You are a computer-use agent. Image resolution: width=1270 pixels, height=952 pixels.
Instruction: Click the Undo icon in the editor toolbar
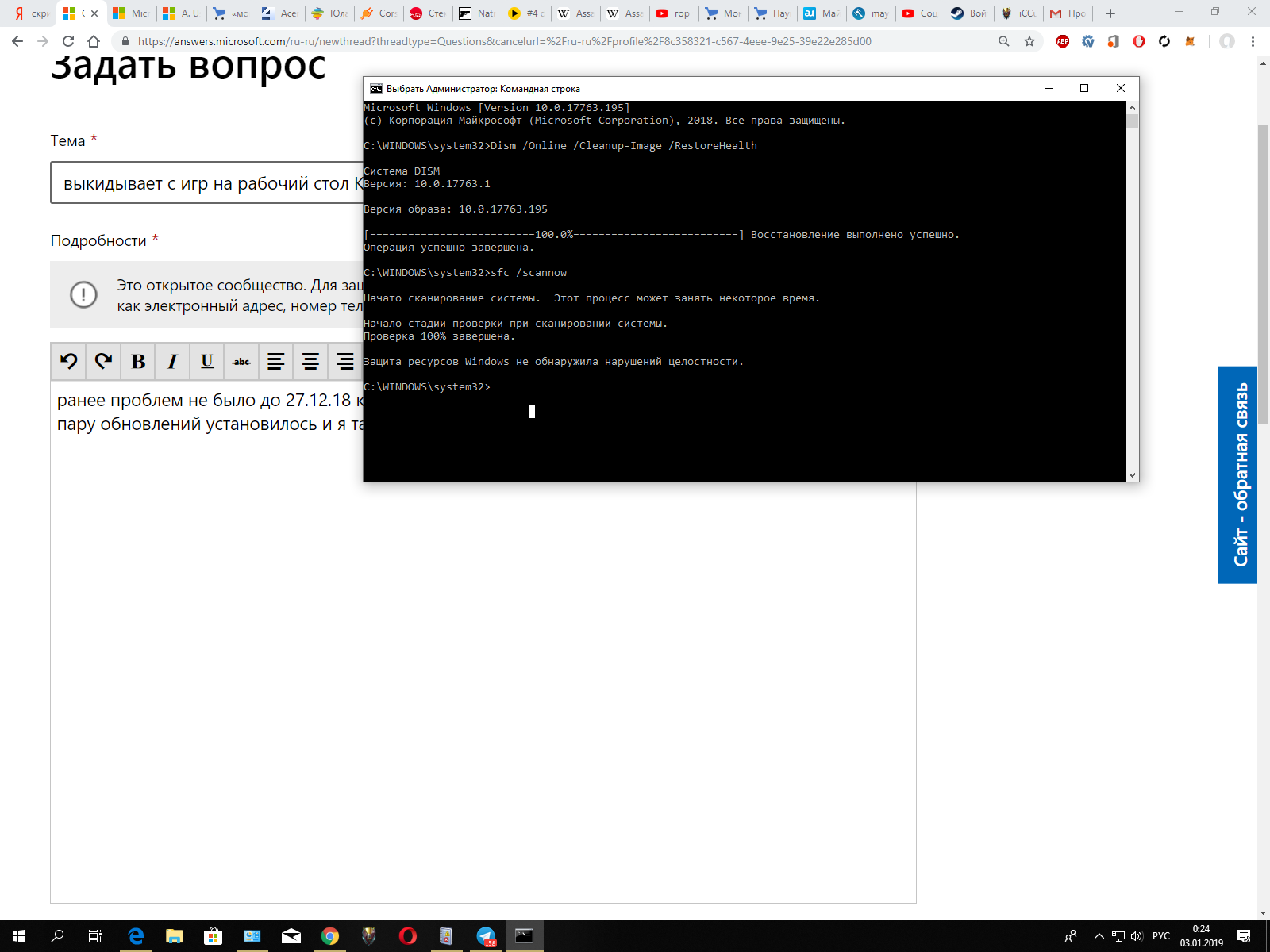point(69,362)
